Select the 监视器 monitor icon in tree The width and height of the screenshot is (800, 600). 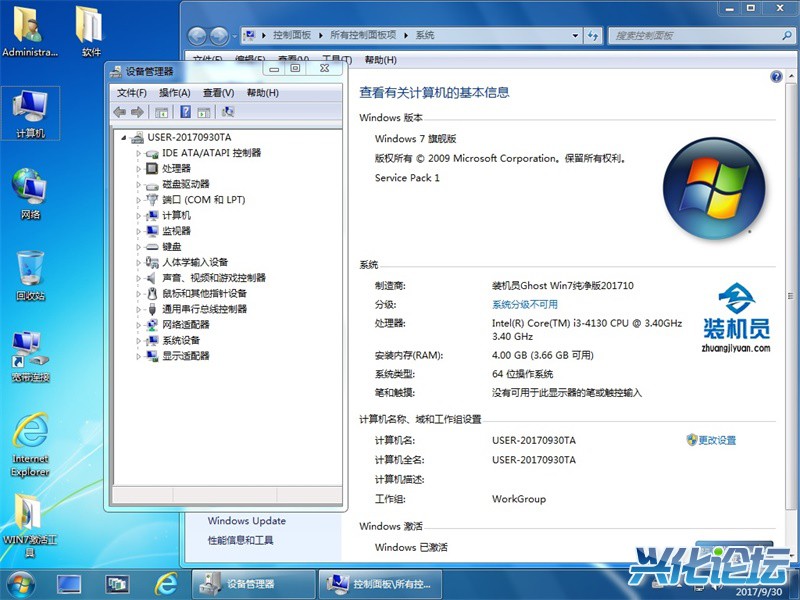point(152,231)
